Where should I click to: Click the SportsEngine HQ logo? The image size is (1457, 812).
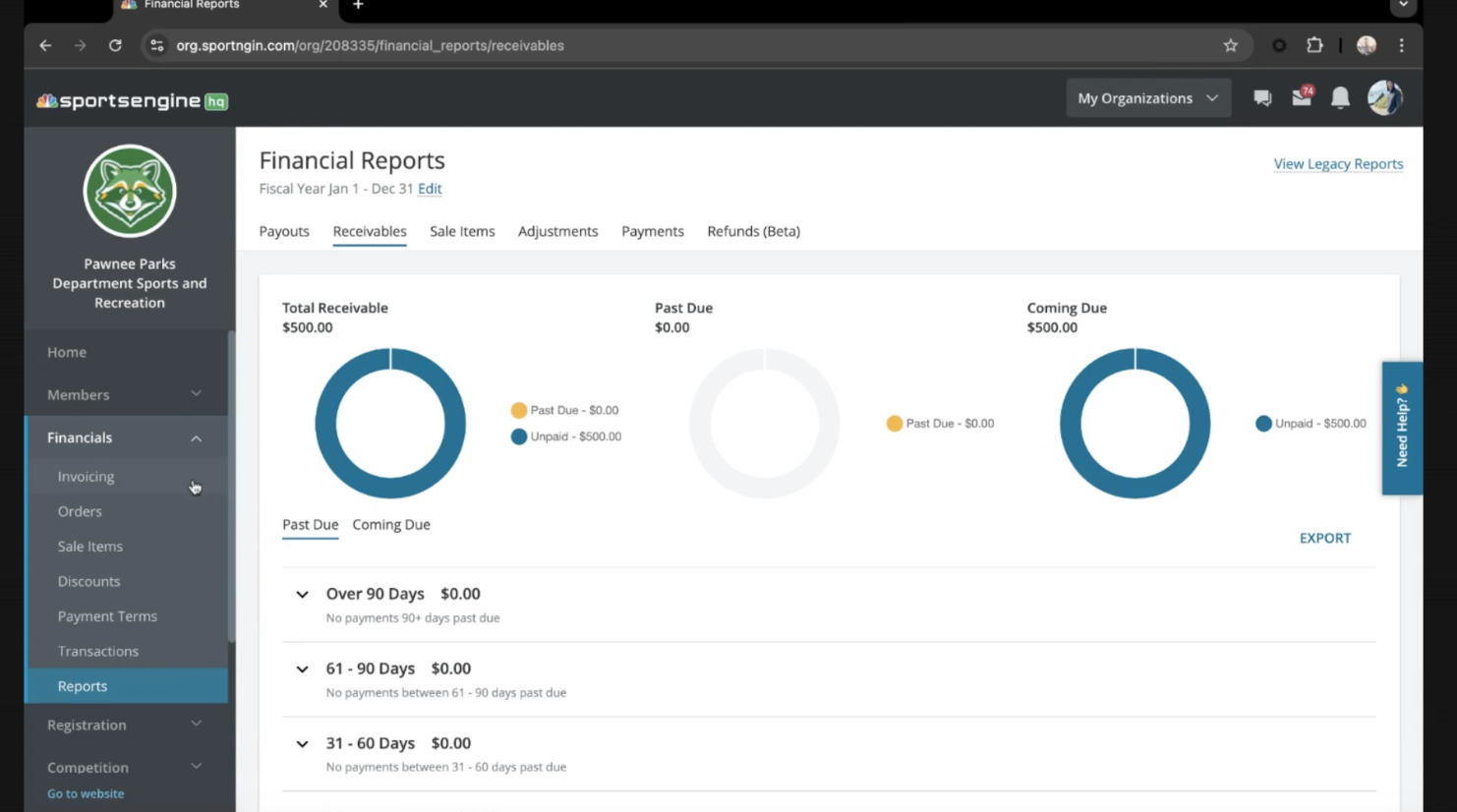133,101
